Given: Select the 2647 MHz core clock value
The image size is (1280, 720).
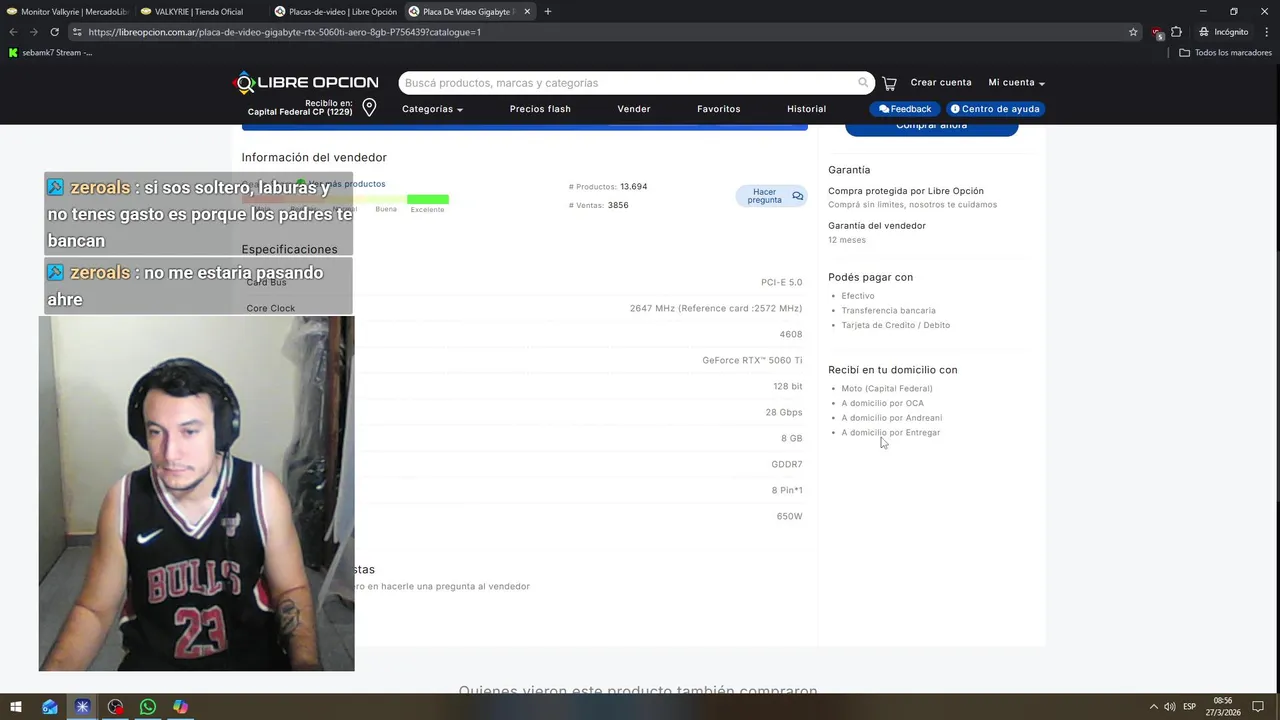Looking at the screenshot, I should coord(716,309).
